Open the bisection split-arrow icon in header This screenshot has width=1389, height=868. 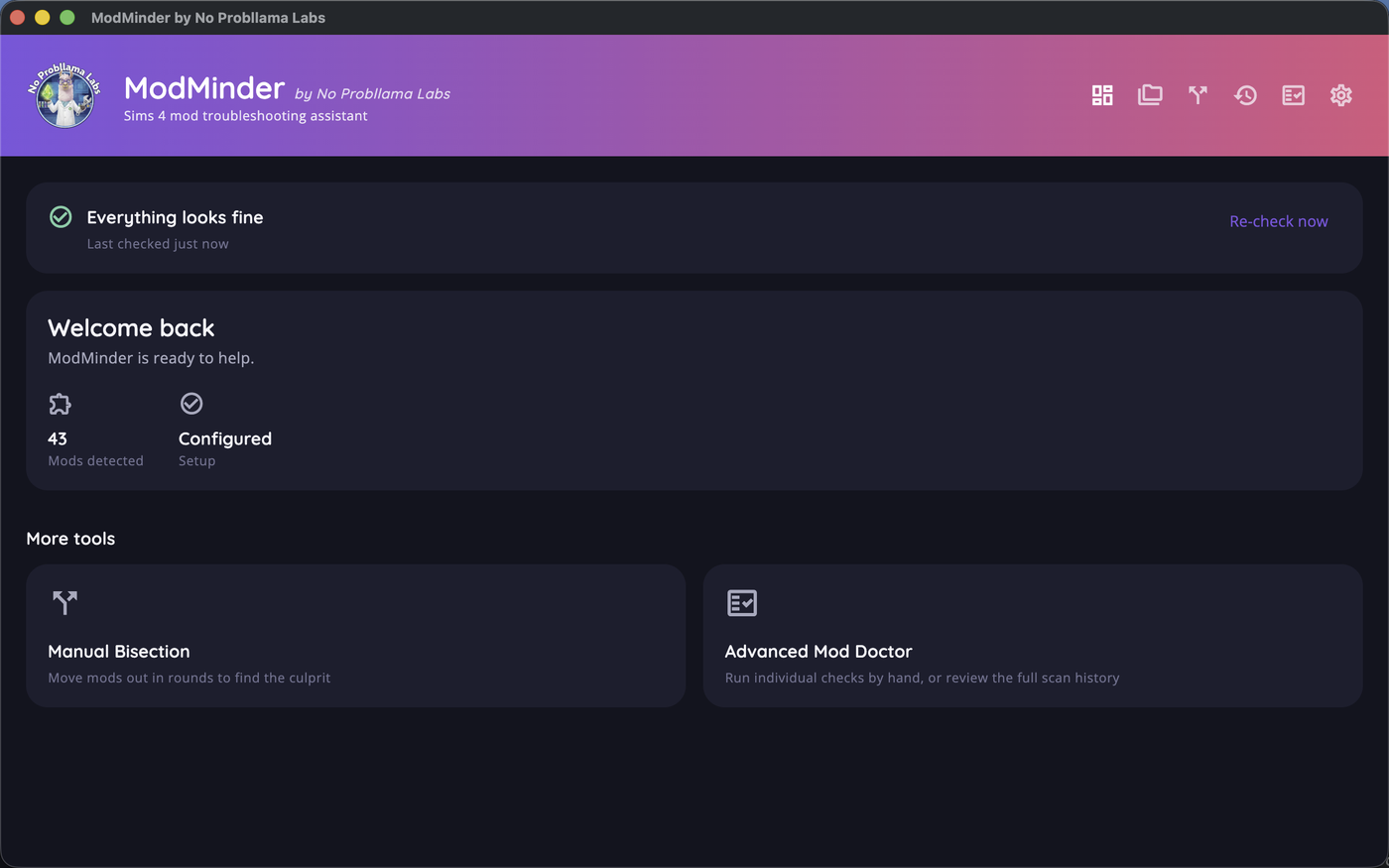pos(1198,95)
